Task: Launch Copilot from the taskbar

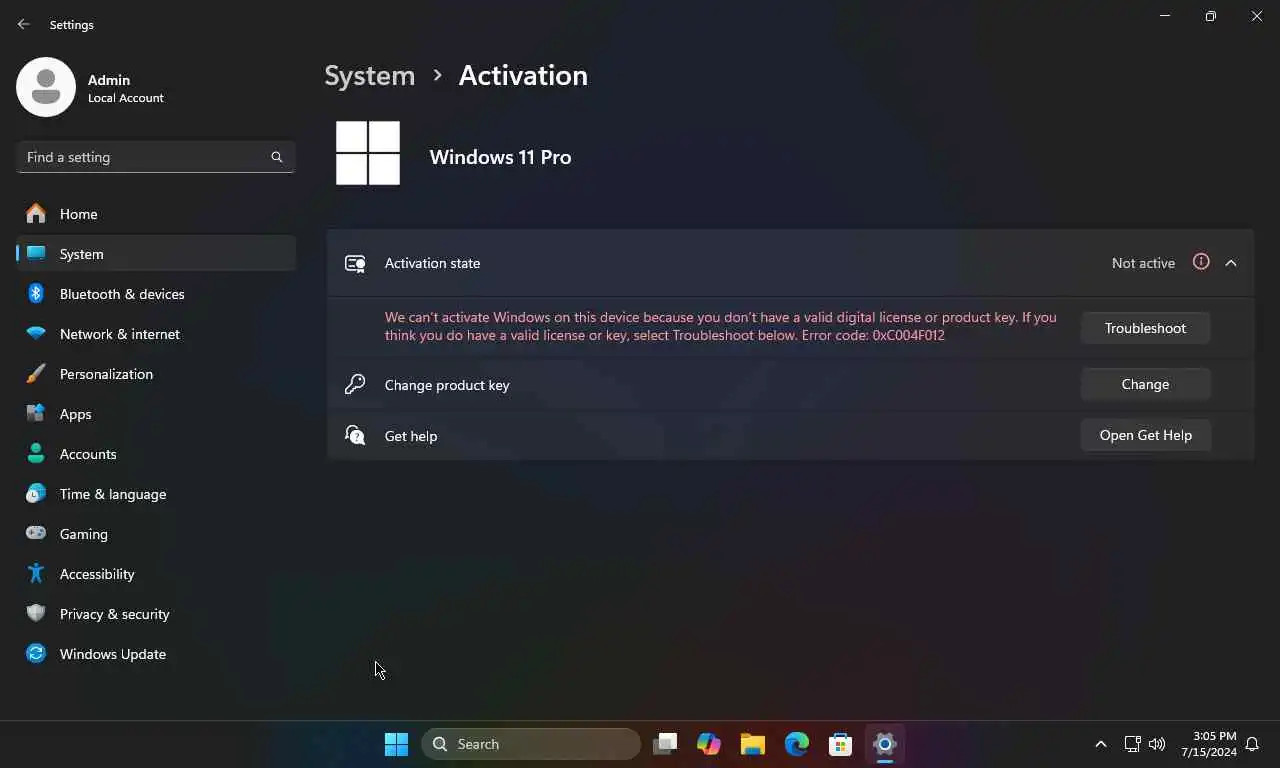Action: [x=709, y=744]
